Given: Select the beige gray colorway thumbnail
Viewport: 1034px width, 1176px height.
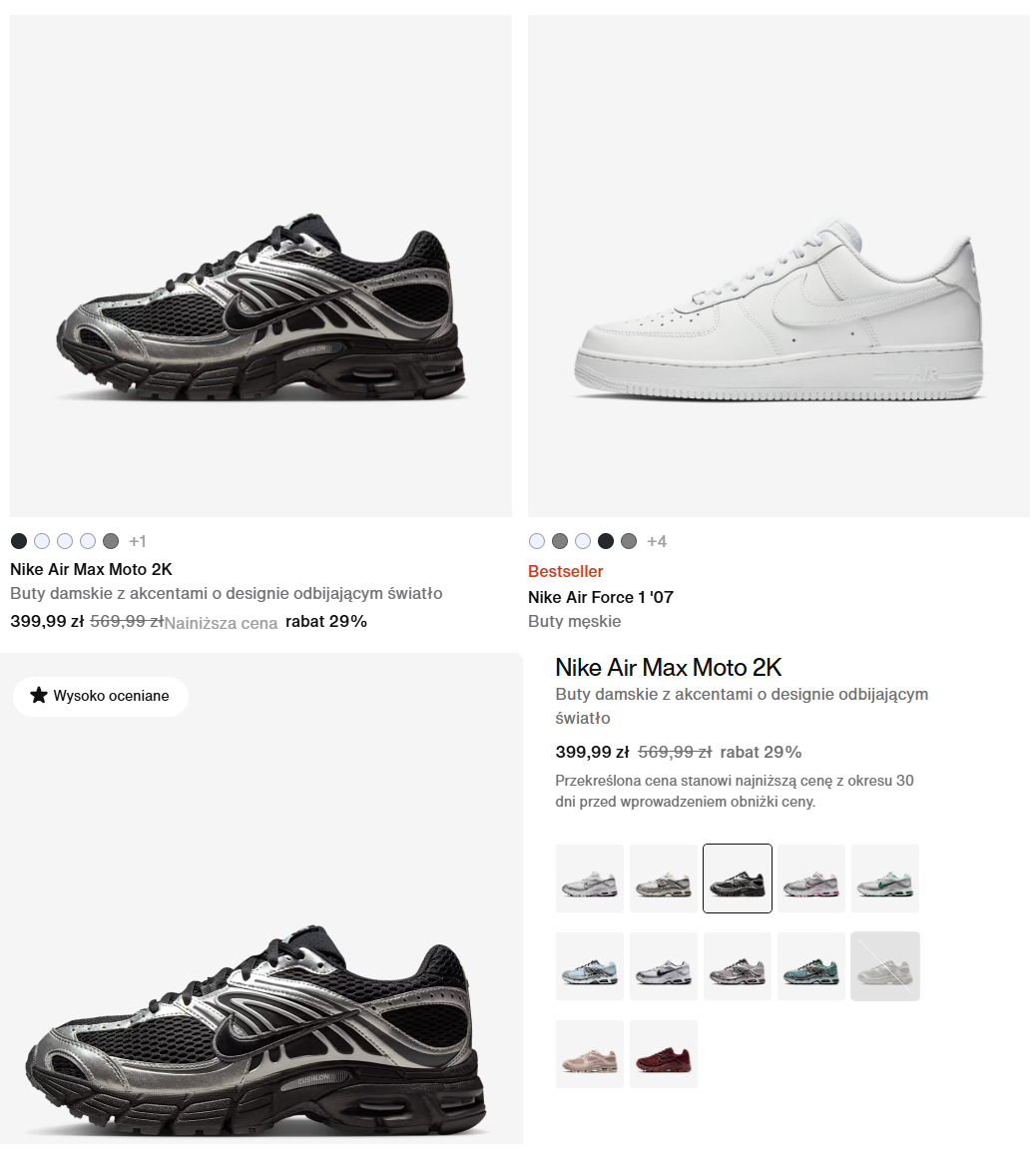Looking at the screenshot, I should pos(664,879).
